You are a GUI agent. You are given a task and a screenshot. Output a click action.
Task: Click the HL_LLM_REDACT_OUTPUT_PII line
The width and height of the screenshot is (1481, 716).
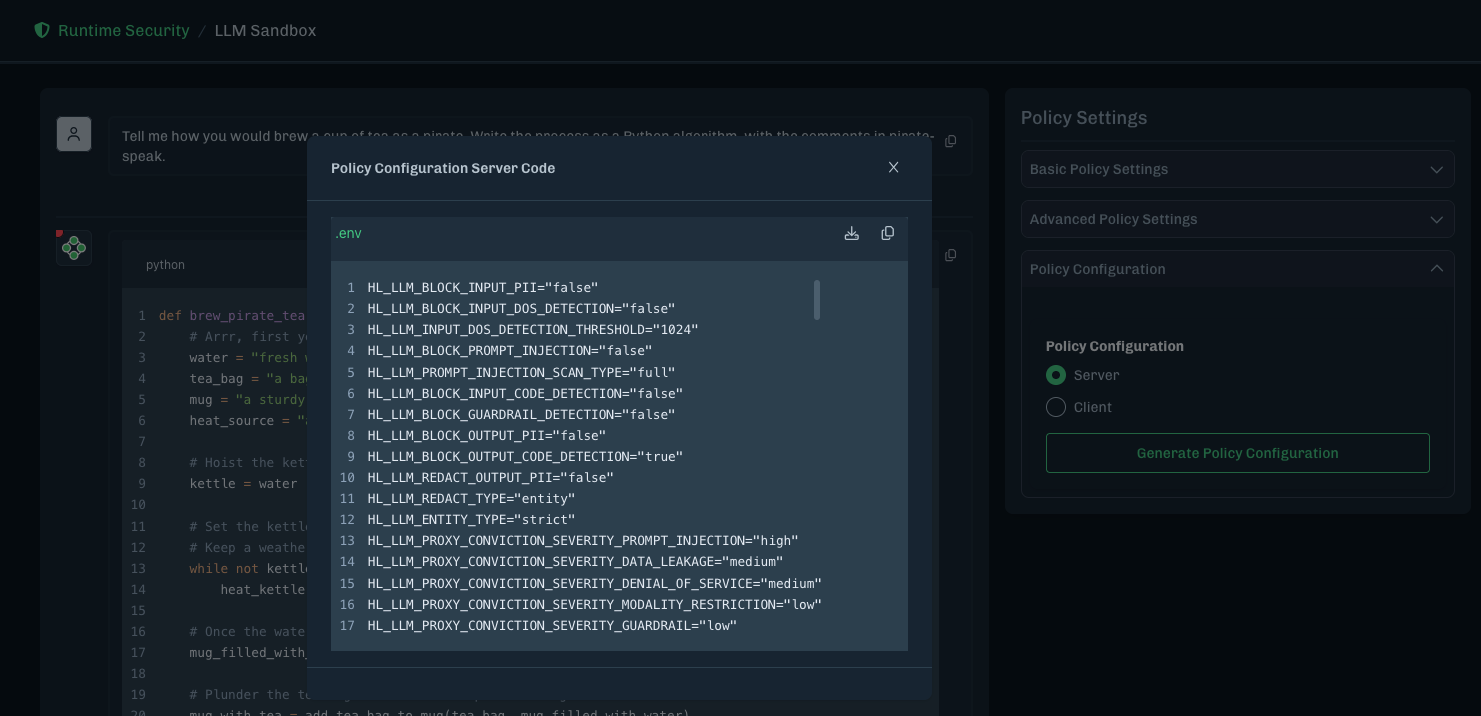click(490, 477)
